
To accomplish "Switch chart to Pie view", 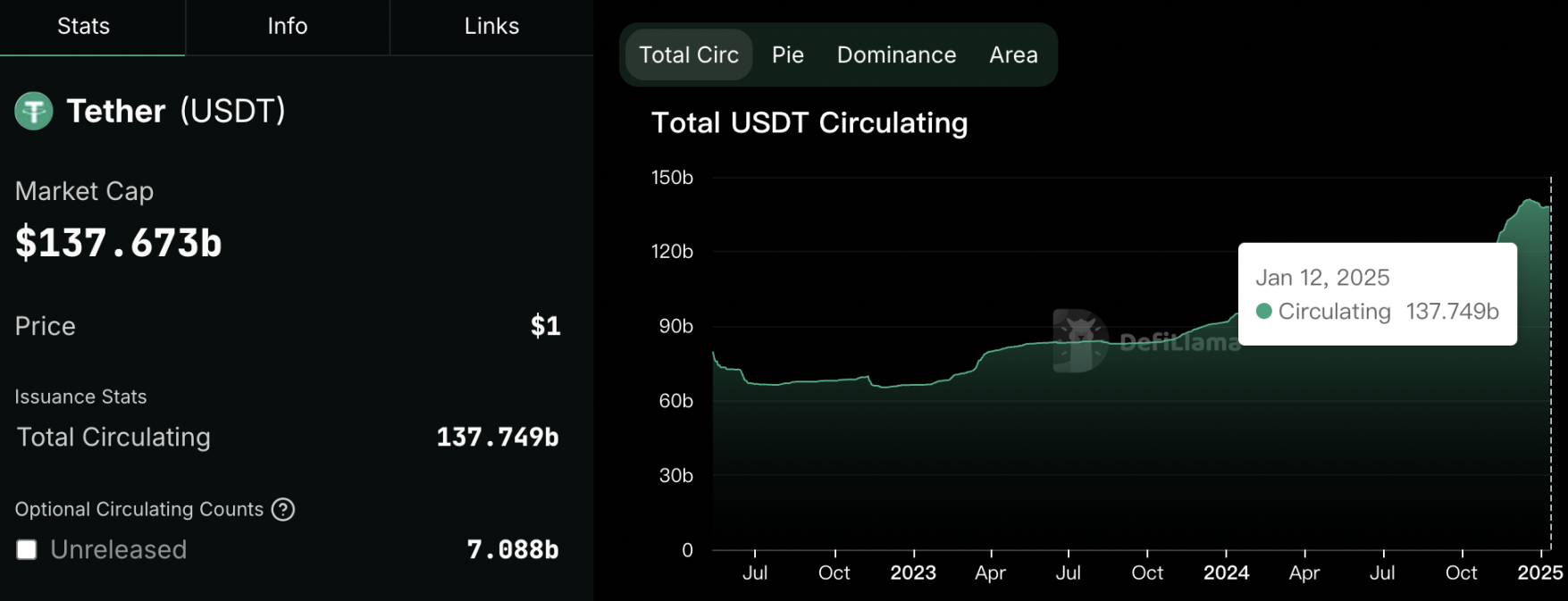I will pyautogui.click(x=787, y=54).
